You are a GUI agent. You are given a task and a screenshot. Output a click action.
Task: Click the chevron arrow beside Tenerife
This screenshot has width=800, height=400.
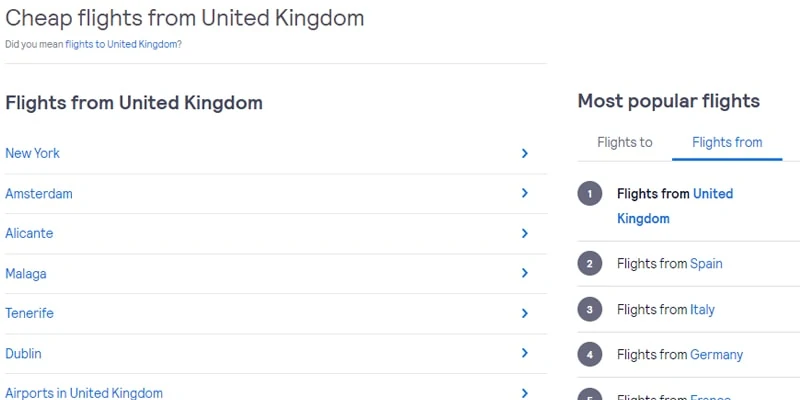[524, 313]
